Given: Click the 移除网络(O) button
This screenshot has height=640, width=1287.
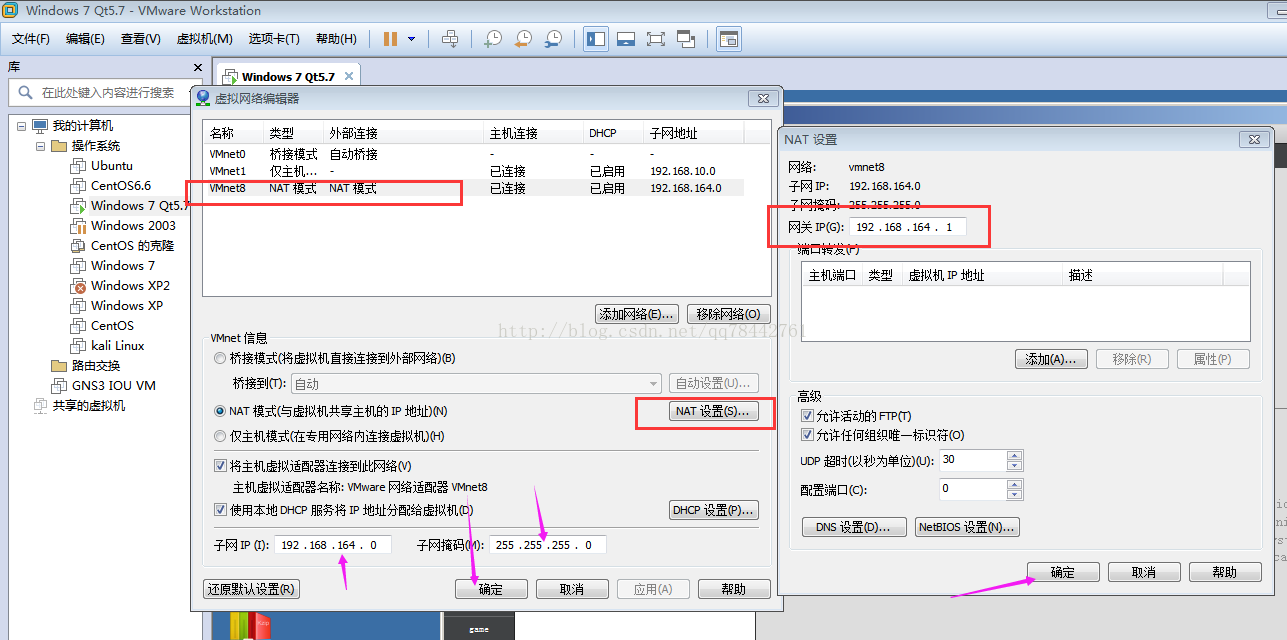Looking at the screenshot, I should 728,314.
